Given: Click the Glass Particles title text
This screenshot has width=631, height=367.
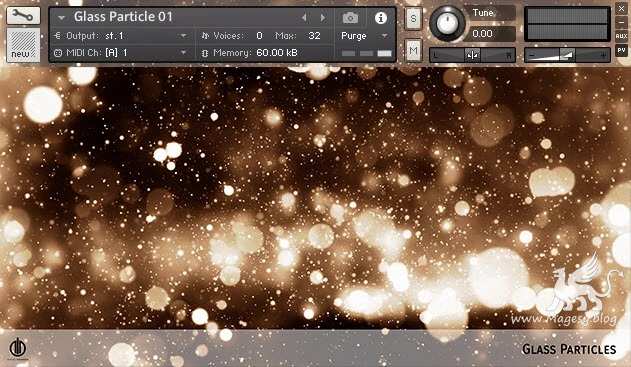Looking at the screenshot, I should click(x=569, y=349).
